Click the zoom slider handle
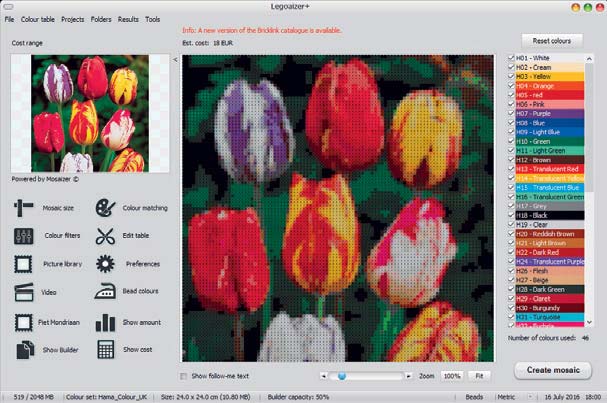Screen dimensions: 607x403 pos(342,376)
